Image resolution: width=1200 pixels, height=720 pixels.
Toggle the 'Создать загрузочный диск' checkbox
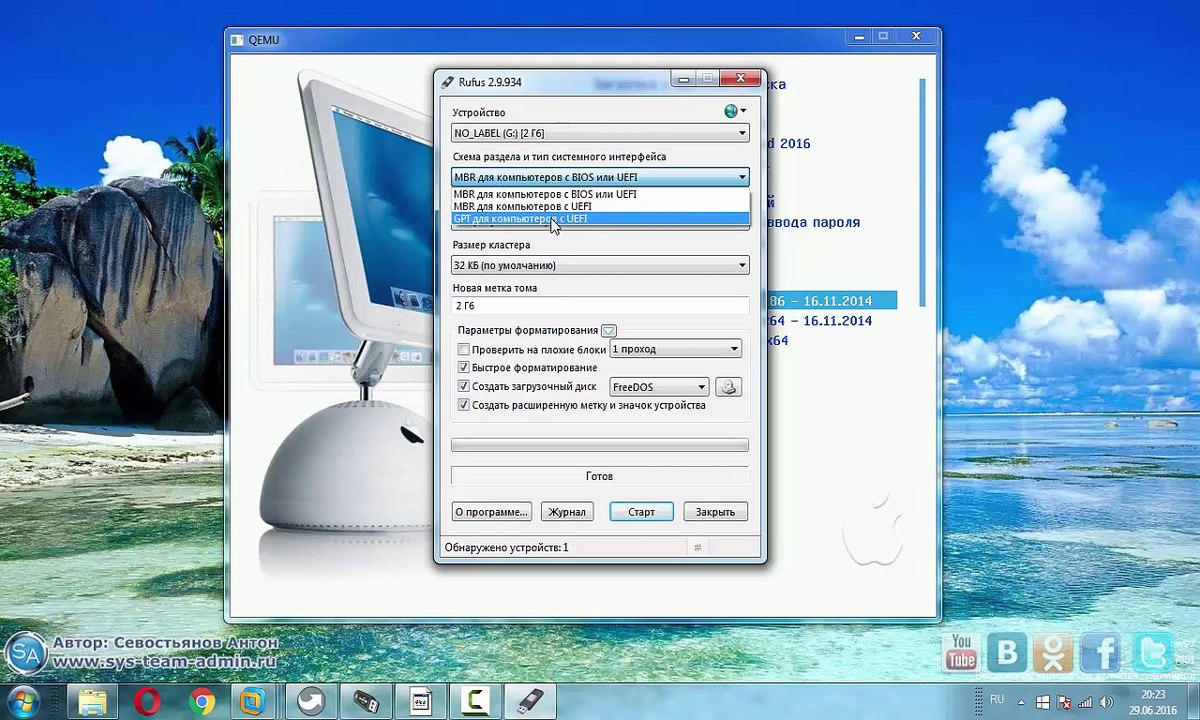coord(463,386)
